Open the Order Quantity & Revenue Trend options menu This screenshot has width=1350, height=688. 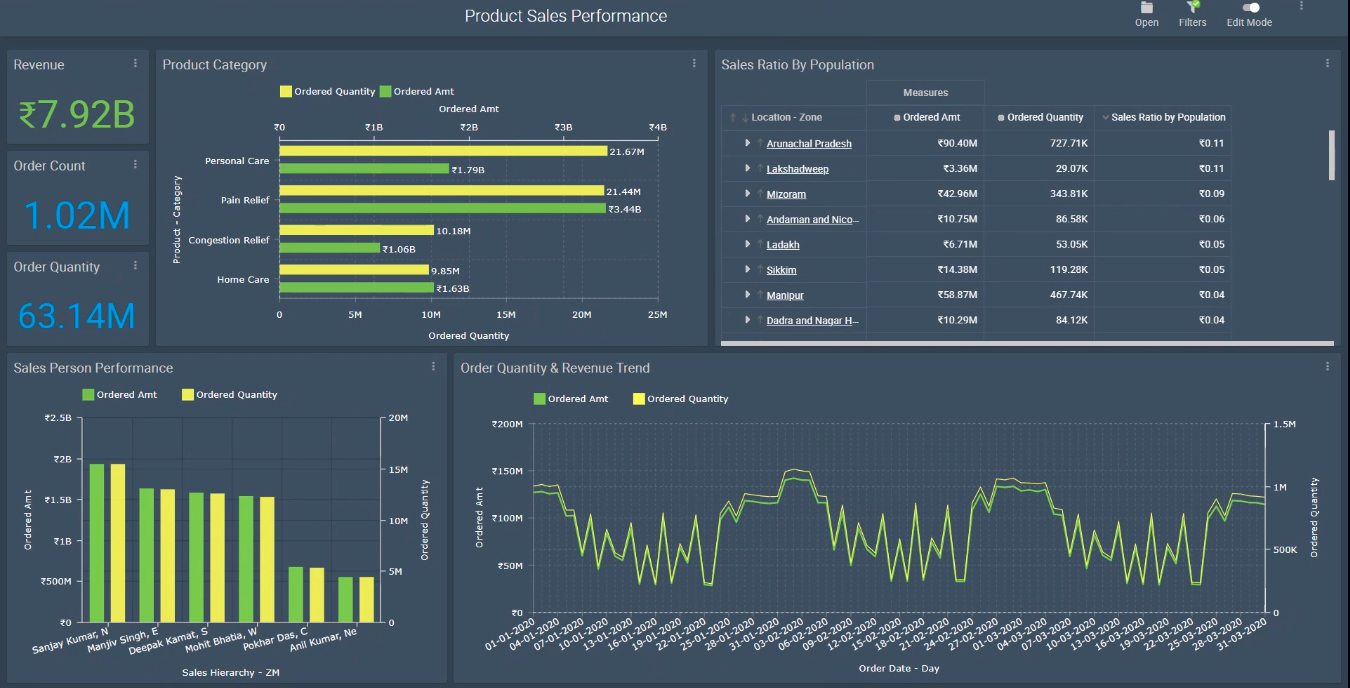(x=1328, y=367)
